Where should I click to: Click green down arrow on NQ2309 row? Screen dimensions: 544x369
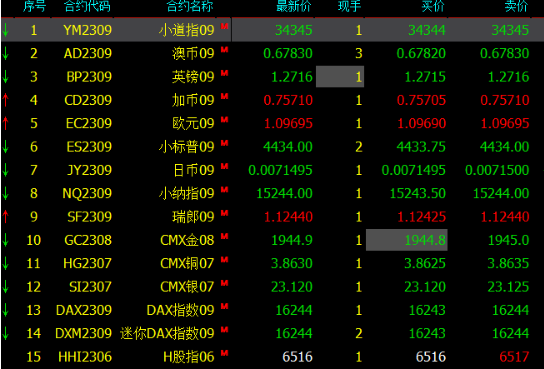point(5,193)
